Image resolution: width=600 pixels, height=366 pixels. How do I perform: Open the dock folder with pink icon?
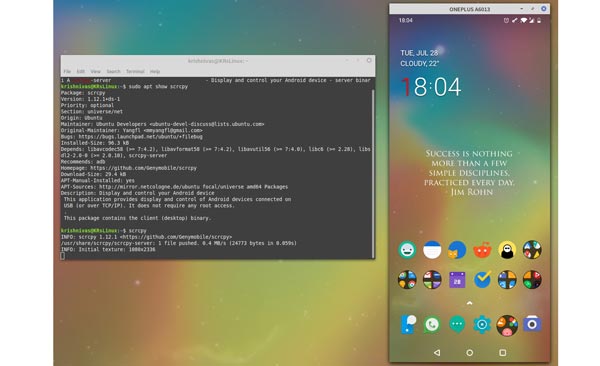point(507,325)
